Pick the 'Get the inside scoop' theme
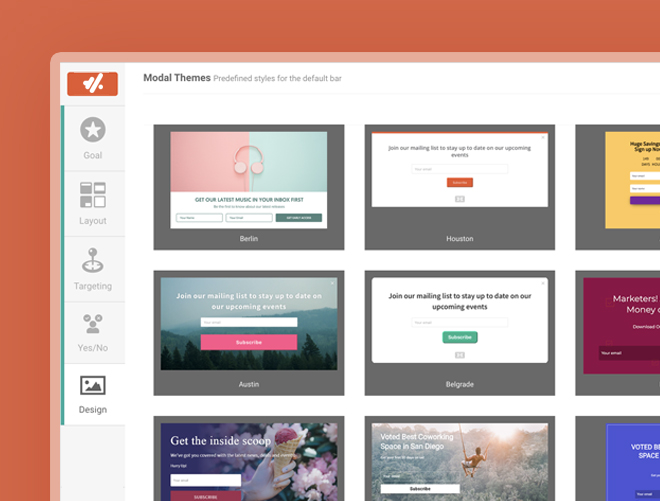The width and height of the screenshot is (660, 501). pyautogui.click(x=249, y=458)
